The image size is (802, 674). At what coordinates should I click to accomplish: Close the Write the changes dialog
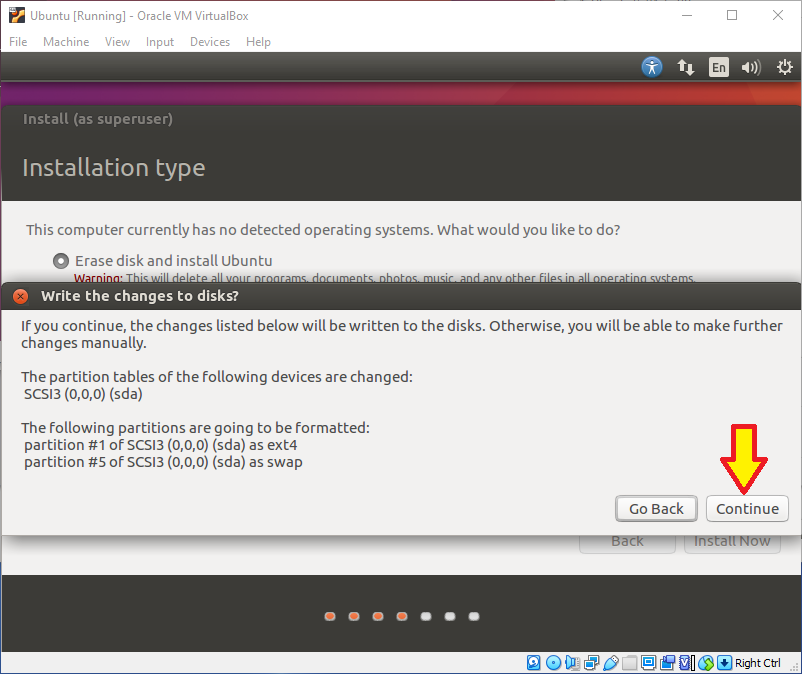click(x=20, y=296)
